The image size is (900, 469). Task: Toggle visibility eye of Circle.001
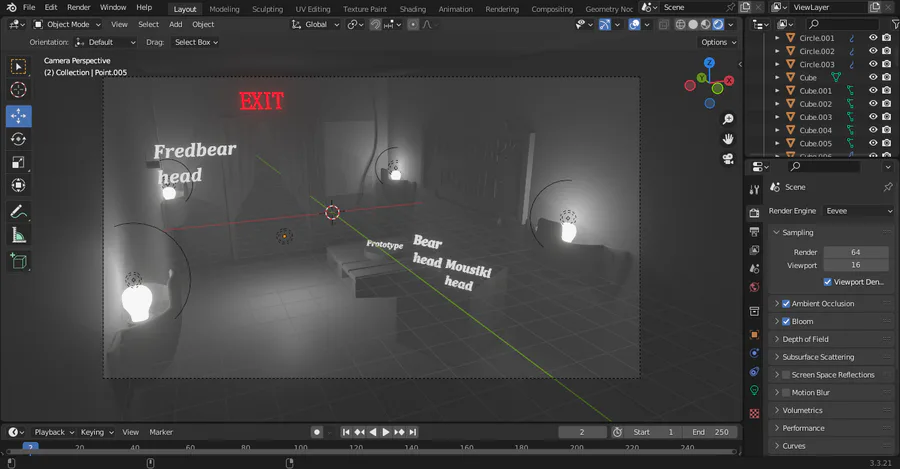[x=873, y=38]
